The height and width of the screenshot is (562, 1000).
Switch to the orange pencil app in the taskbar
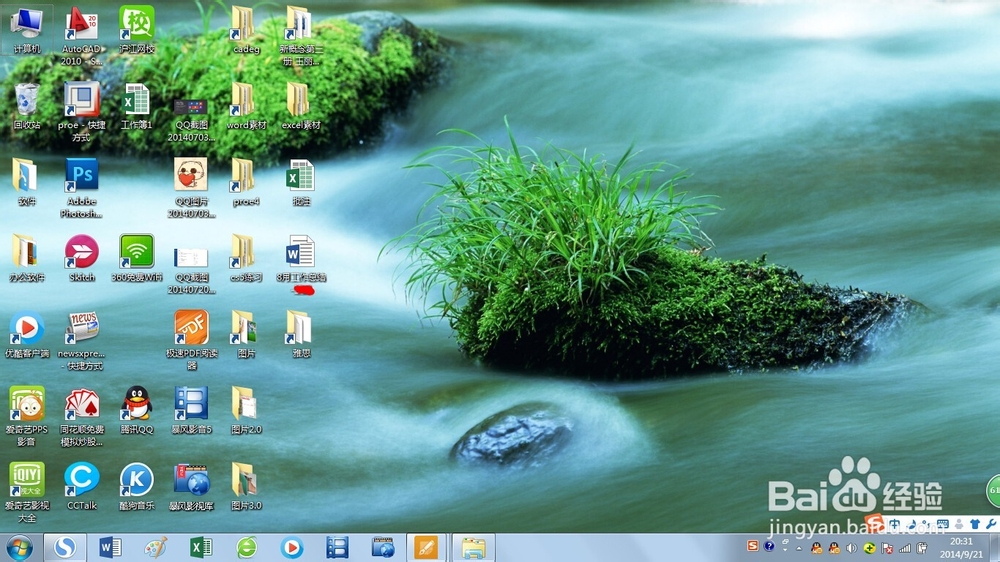tap(426, 547)
